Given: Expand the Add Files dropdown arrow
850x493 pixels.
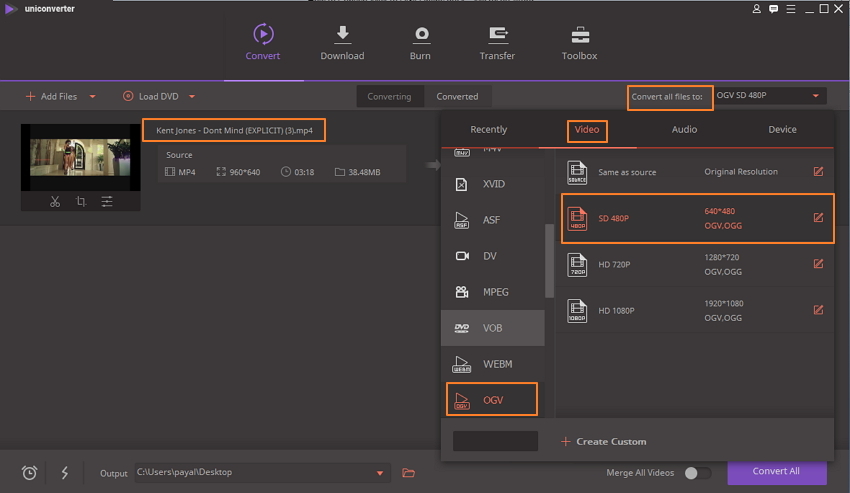Looking at the screenshot, I should pyautogui.click(x=92, y=97).
